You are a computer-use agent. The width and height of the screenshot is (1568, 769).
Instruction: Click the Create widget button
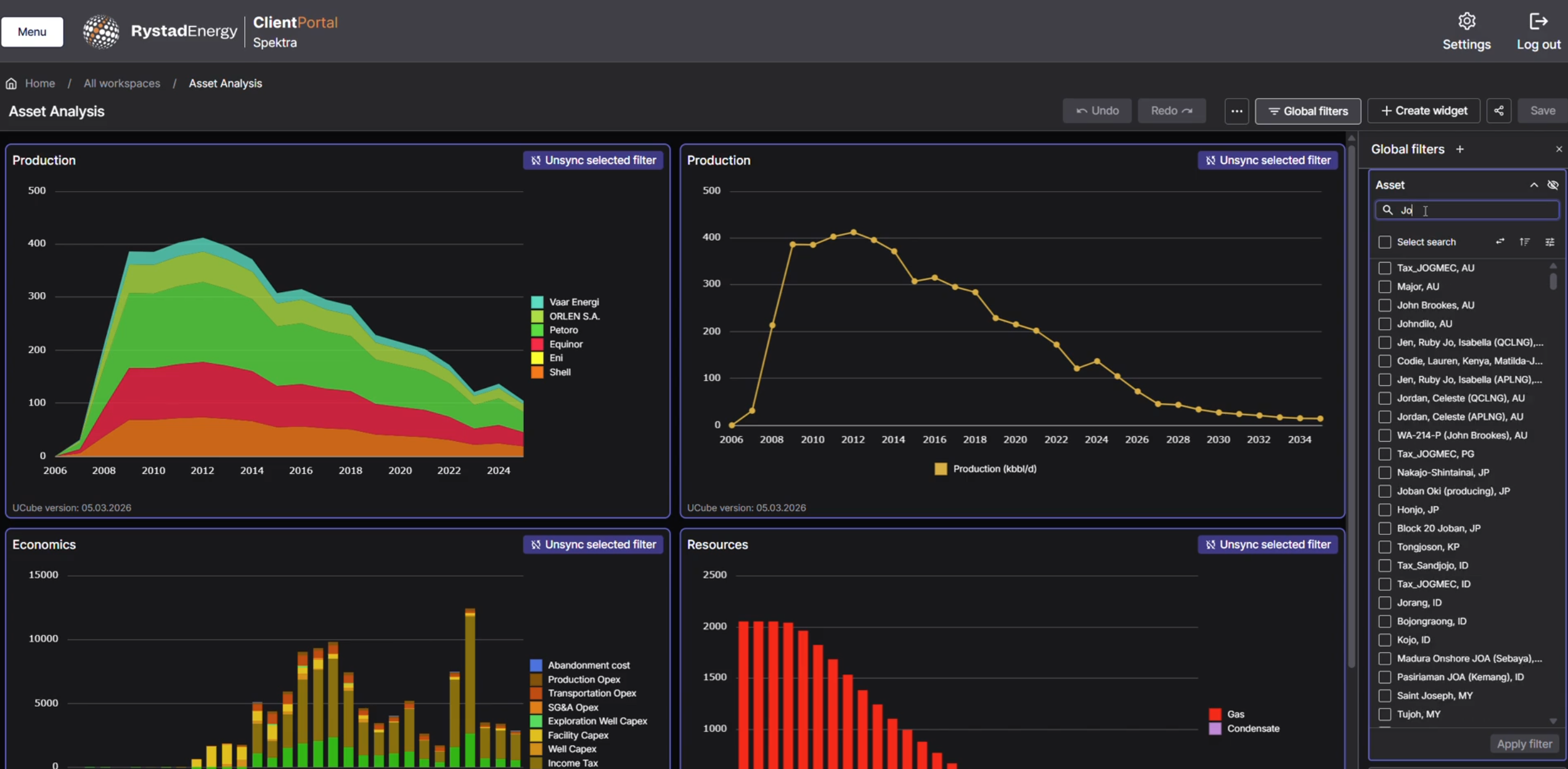click(x=1424, y=111)
